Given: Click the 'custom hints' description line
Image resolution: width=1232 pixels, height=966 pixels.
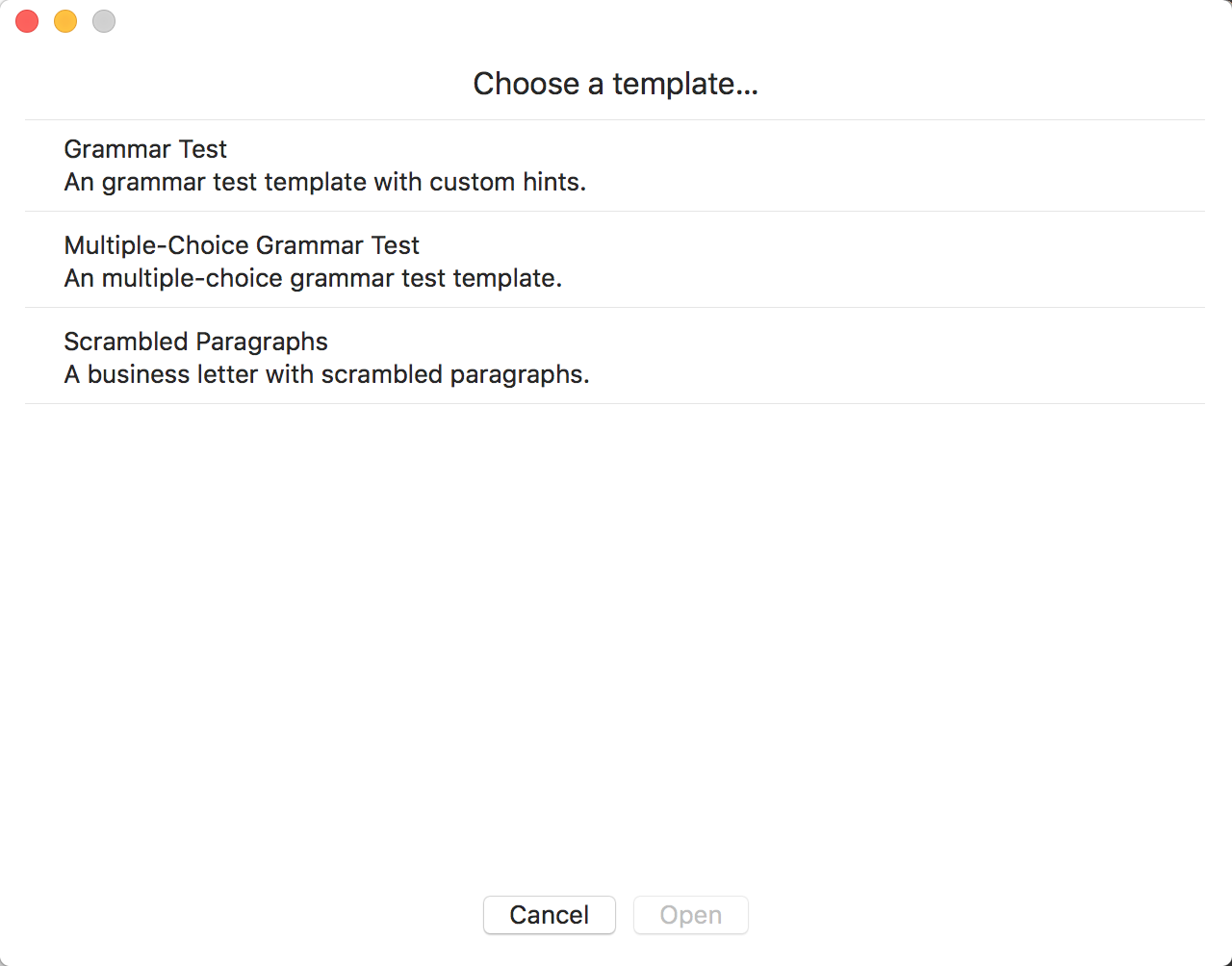Looking at the screenshot, I should coord(324,182).
